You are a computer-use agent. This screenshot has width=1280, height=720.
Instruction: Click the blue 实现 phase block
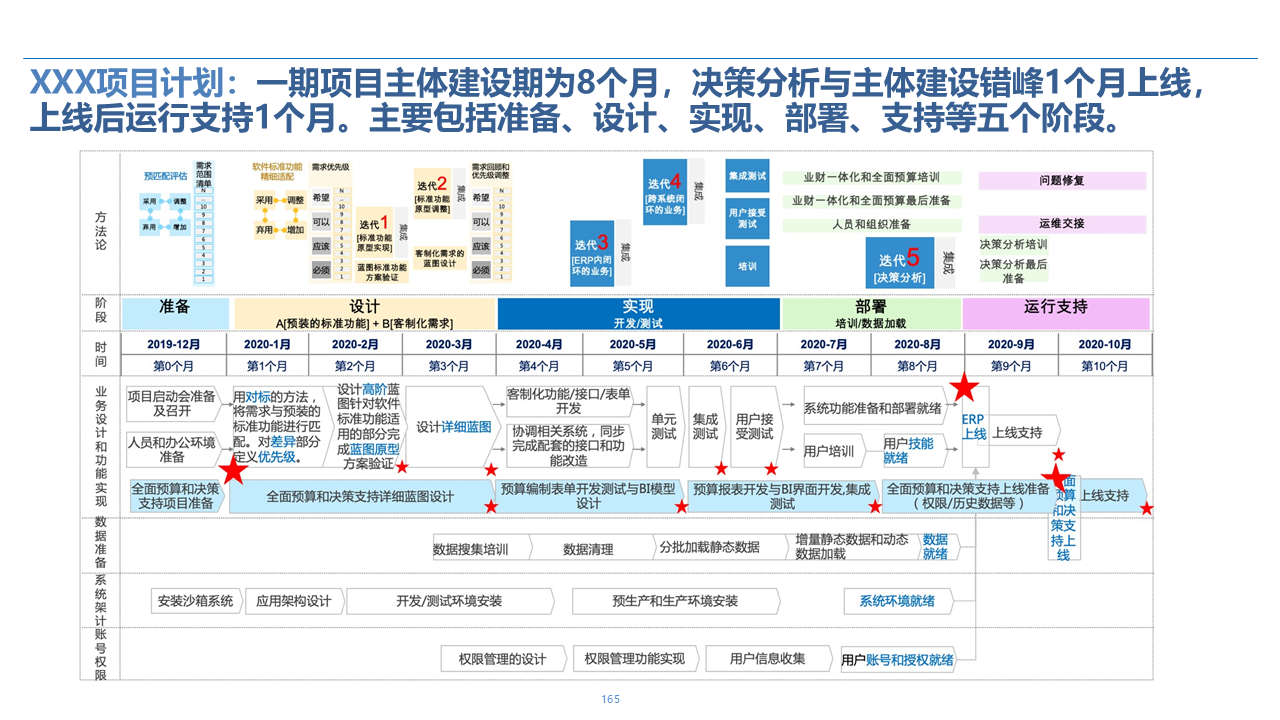(x=638, y=313)
